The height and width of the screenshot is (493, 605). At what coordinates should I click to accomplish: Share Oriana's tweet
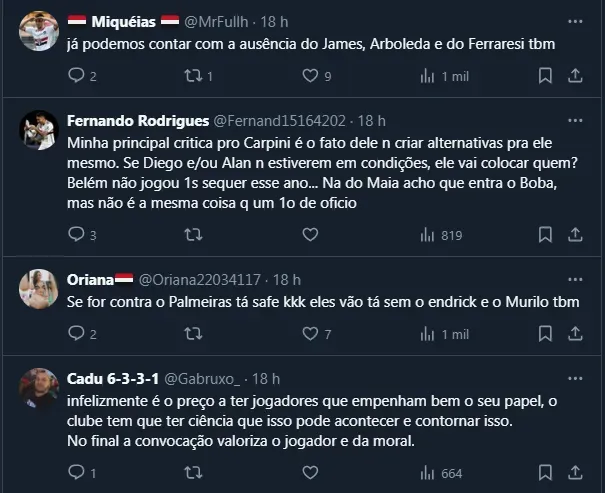point(576,334)
